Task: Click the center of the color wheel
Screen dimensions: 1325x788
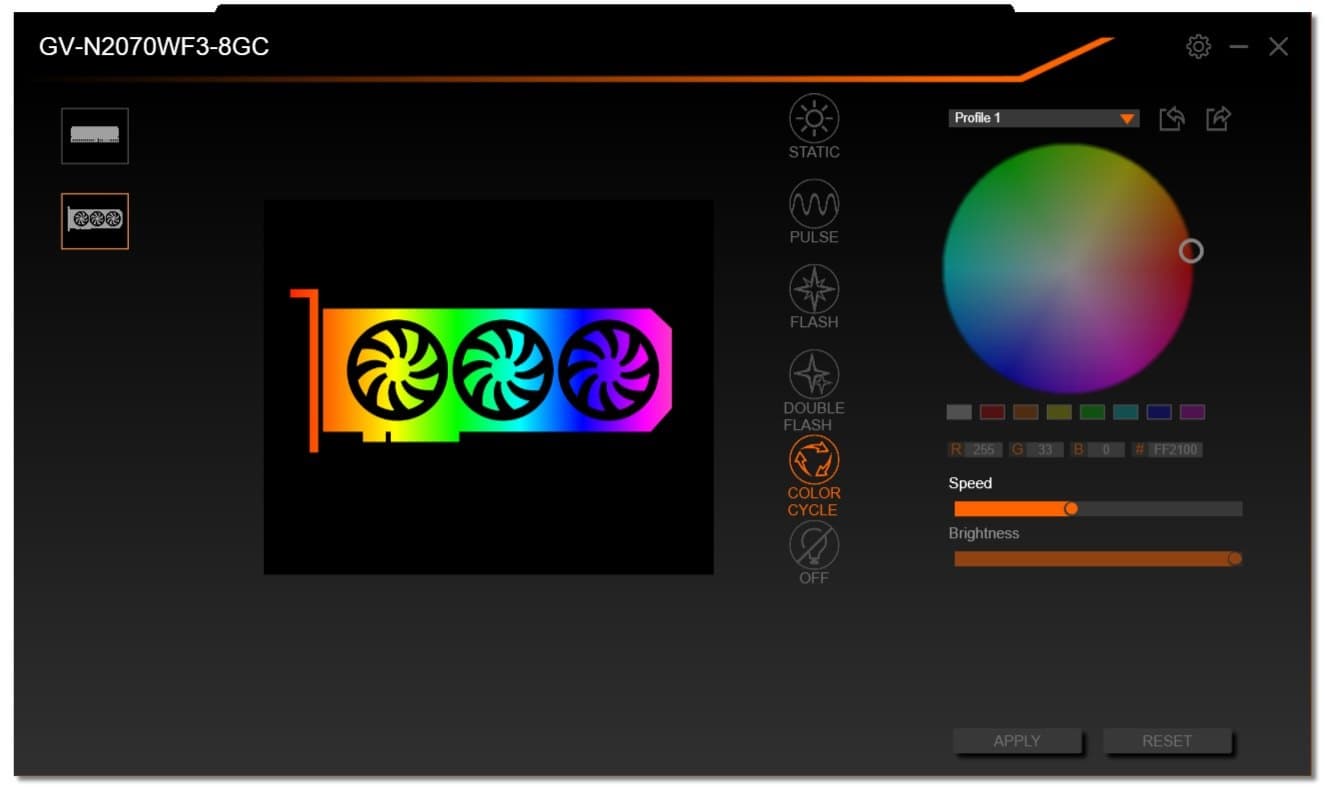Action: pos(1068,268)
